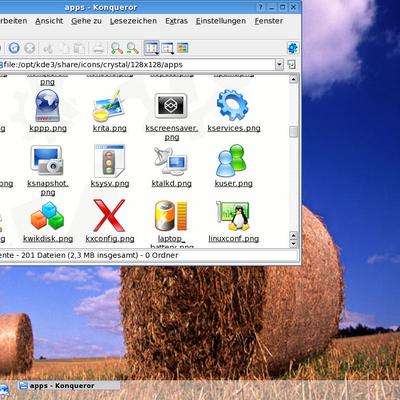This screenshot has height=400, width=400.
Task: Open the Fenster menu
Action: (269, 21)
